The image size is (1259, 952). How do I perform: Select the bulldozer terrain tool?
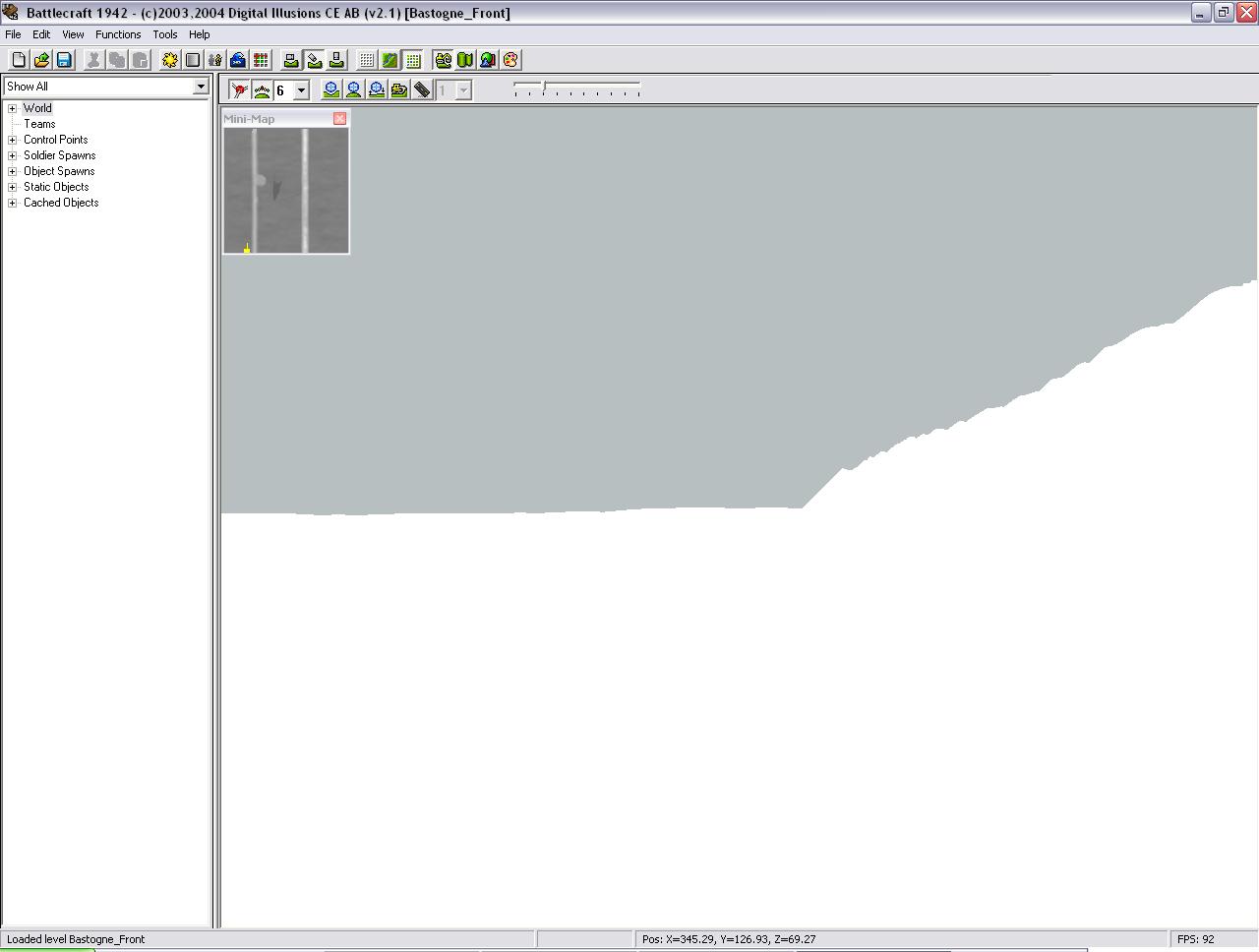398,90
